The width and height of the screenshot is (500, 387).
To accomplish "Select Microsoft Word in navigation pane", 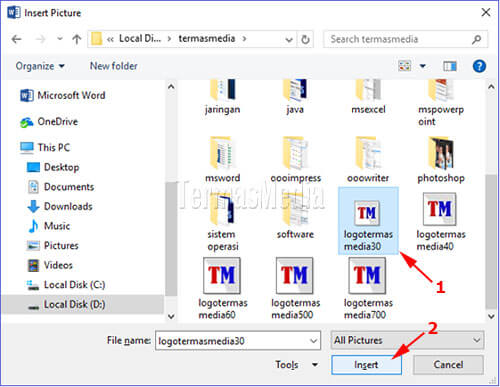I will coord(63,95).
